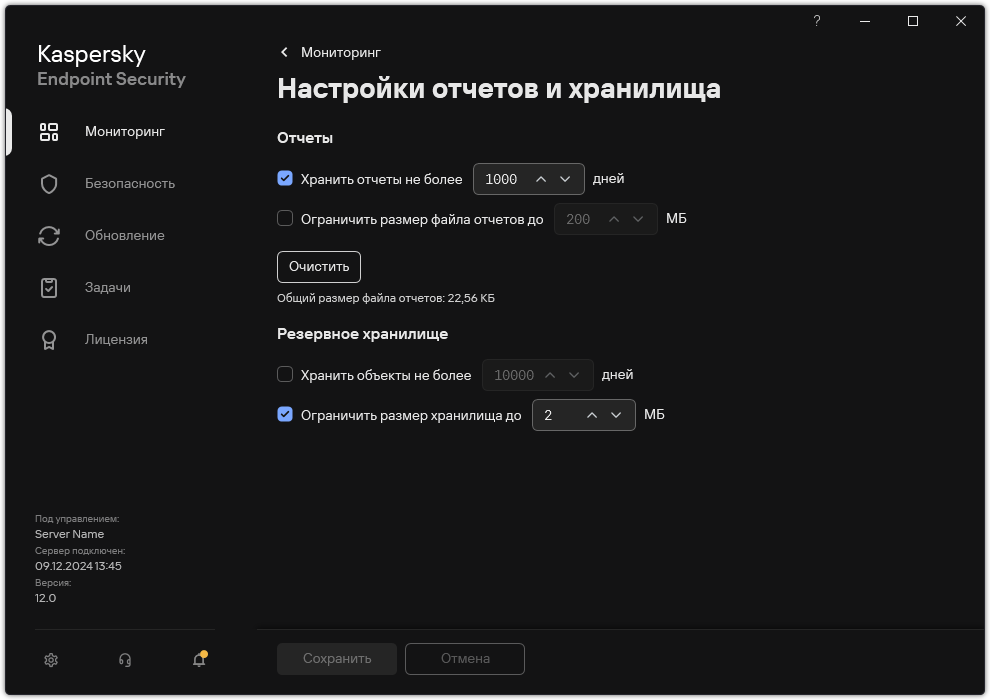Viewport: 990px width, 700px height.
Task: Toggle 'Хранить отчеты не более' checkbox
Action: click(x=285, y=179)
